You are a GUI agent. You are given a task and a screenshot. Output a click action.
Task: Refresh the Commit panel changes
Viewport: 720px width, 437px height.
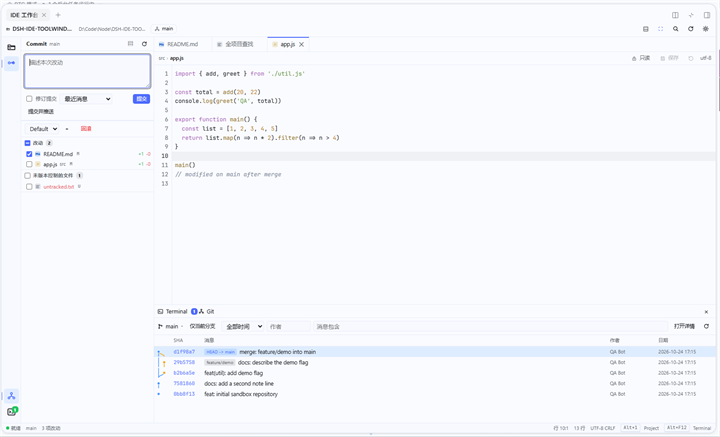tap(144, 44)
